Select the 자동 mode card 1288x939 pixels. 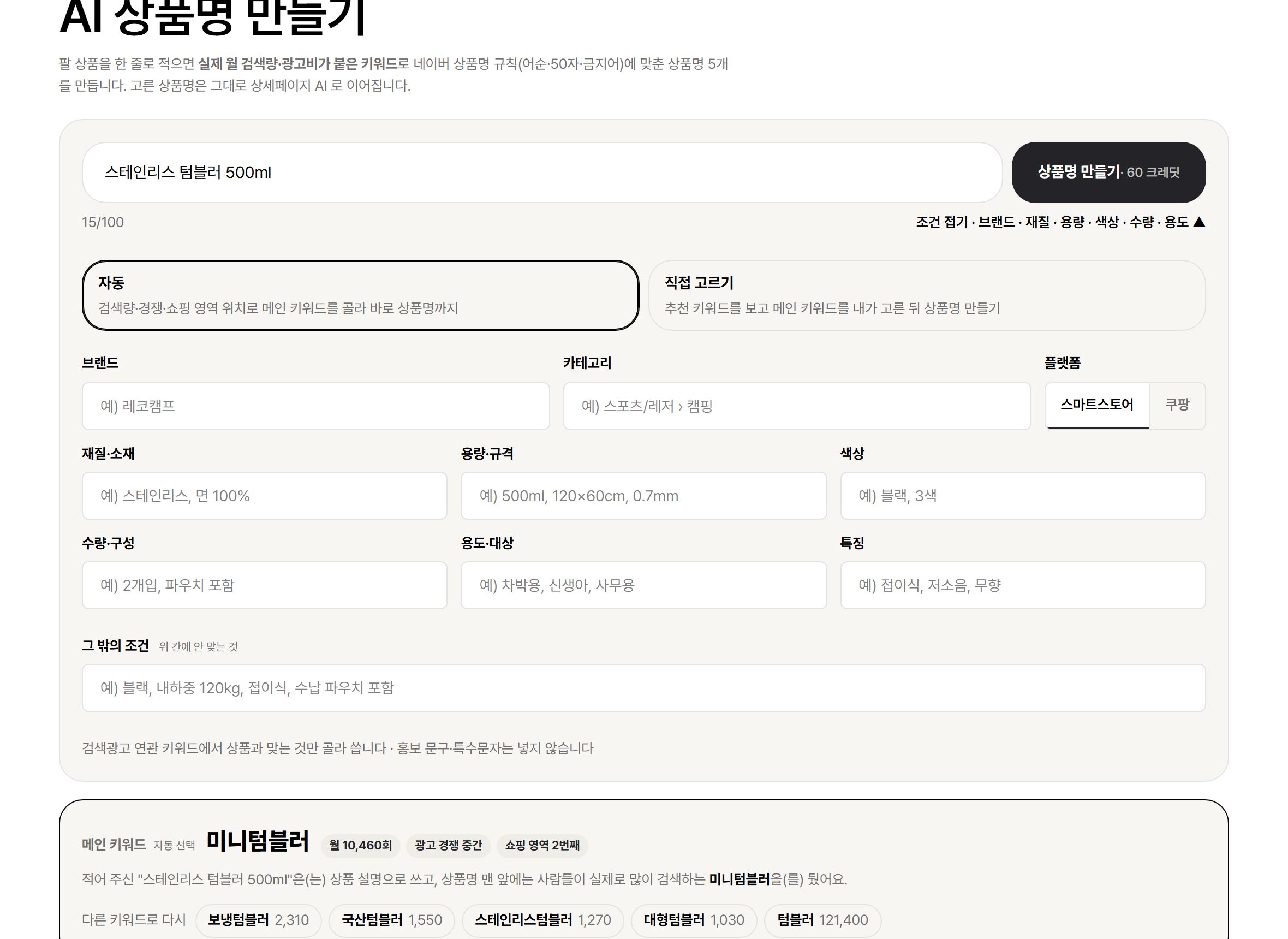tap(360, 295)
